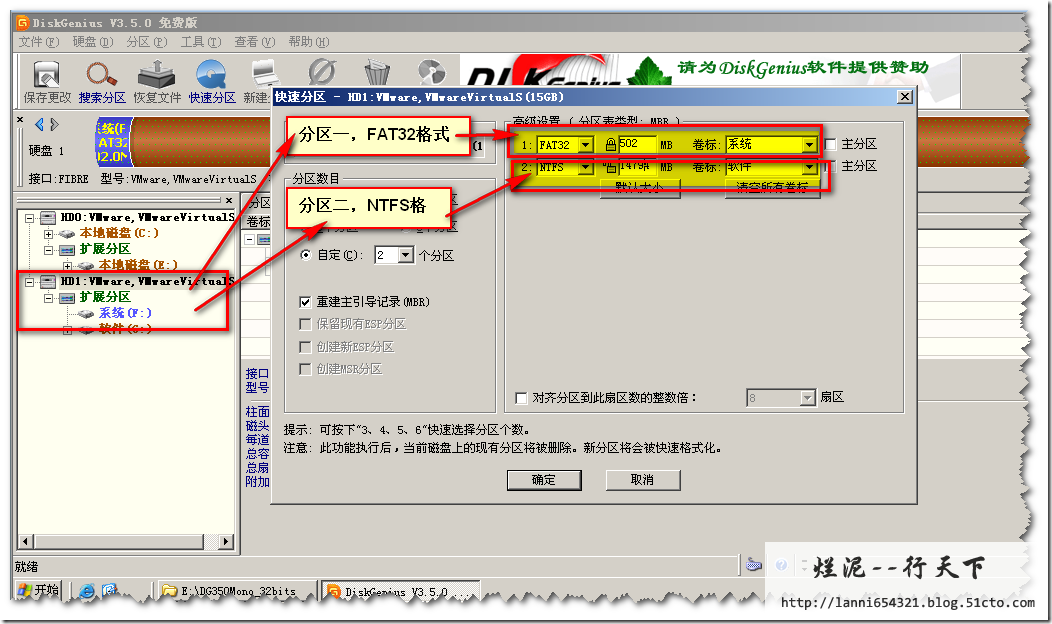Click the DiskGenius title bar logo icon

[x=23, y=23]
